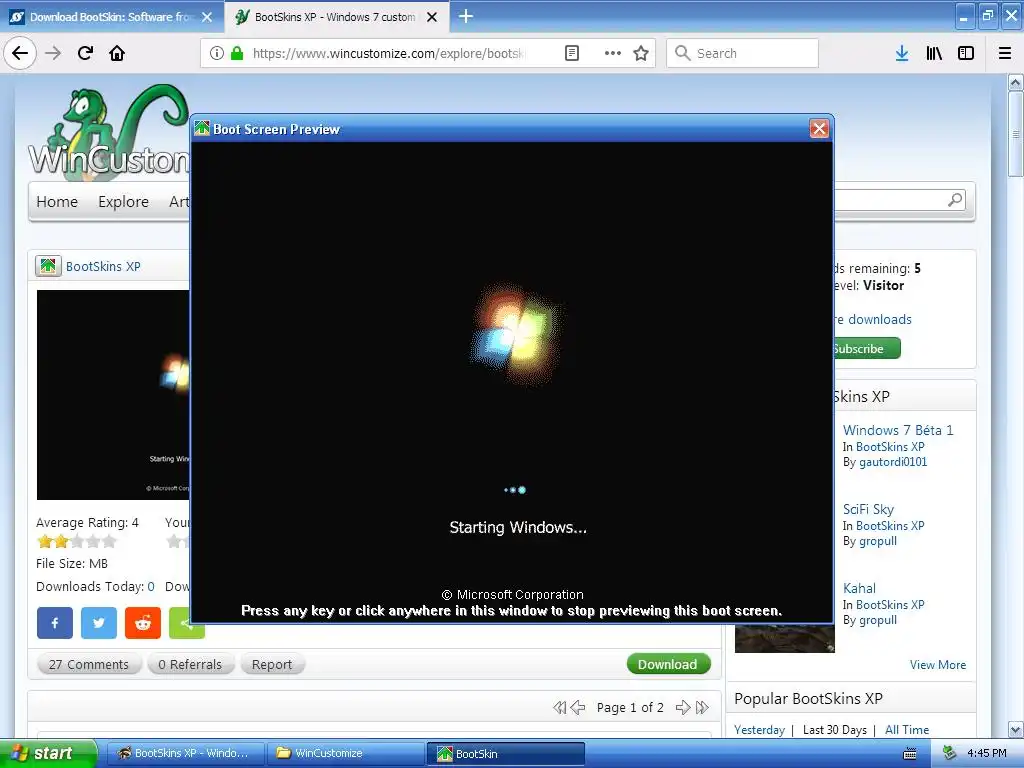Open the 0 Referrals button
Screen dimensions: 1024x768
(x=190, y=664)
